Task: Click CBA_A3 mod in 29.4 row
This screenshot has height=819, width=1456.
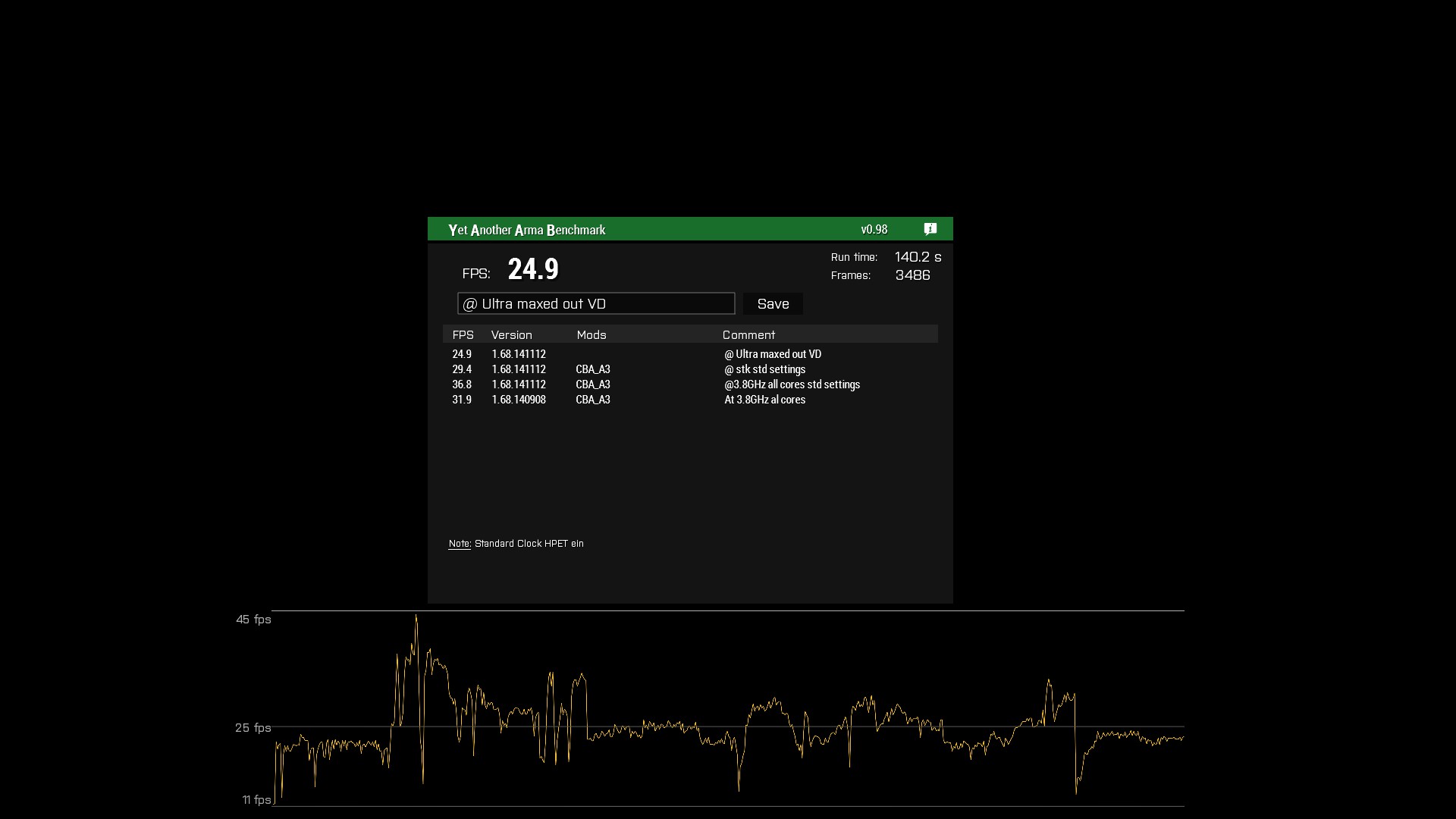Action: tap(593, 369)
